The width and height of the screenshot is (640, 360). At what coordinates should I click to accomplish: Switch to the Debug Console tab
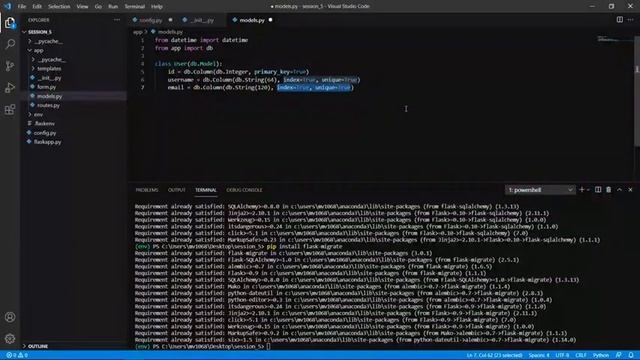[x=244, y=190]
